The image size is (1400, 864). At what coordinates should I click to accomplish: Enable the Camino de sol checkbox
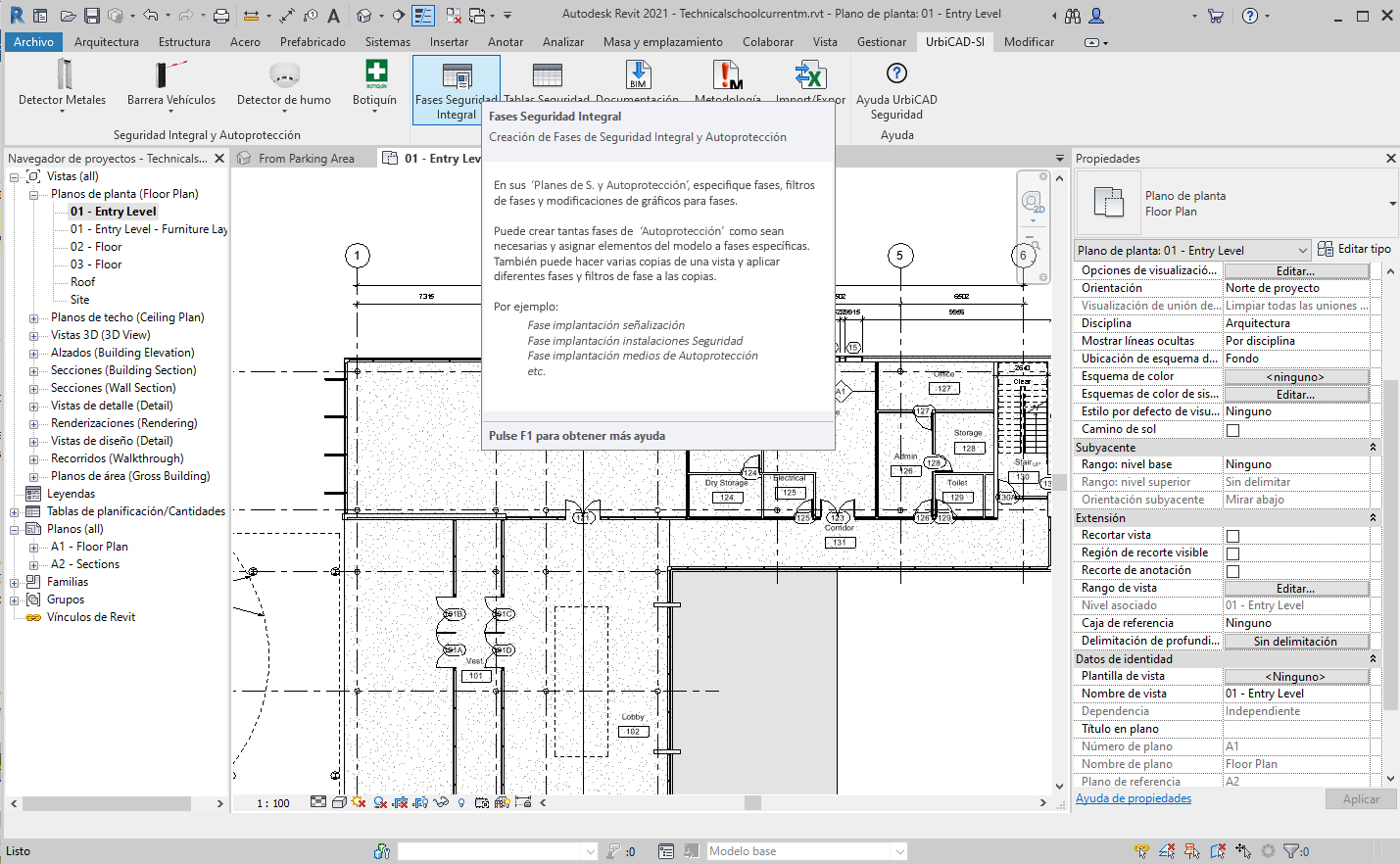click(x=1233, y=430)
